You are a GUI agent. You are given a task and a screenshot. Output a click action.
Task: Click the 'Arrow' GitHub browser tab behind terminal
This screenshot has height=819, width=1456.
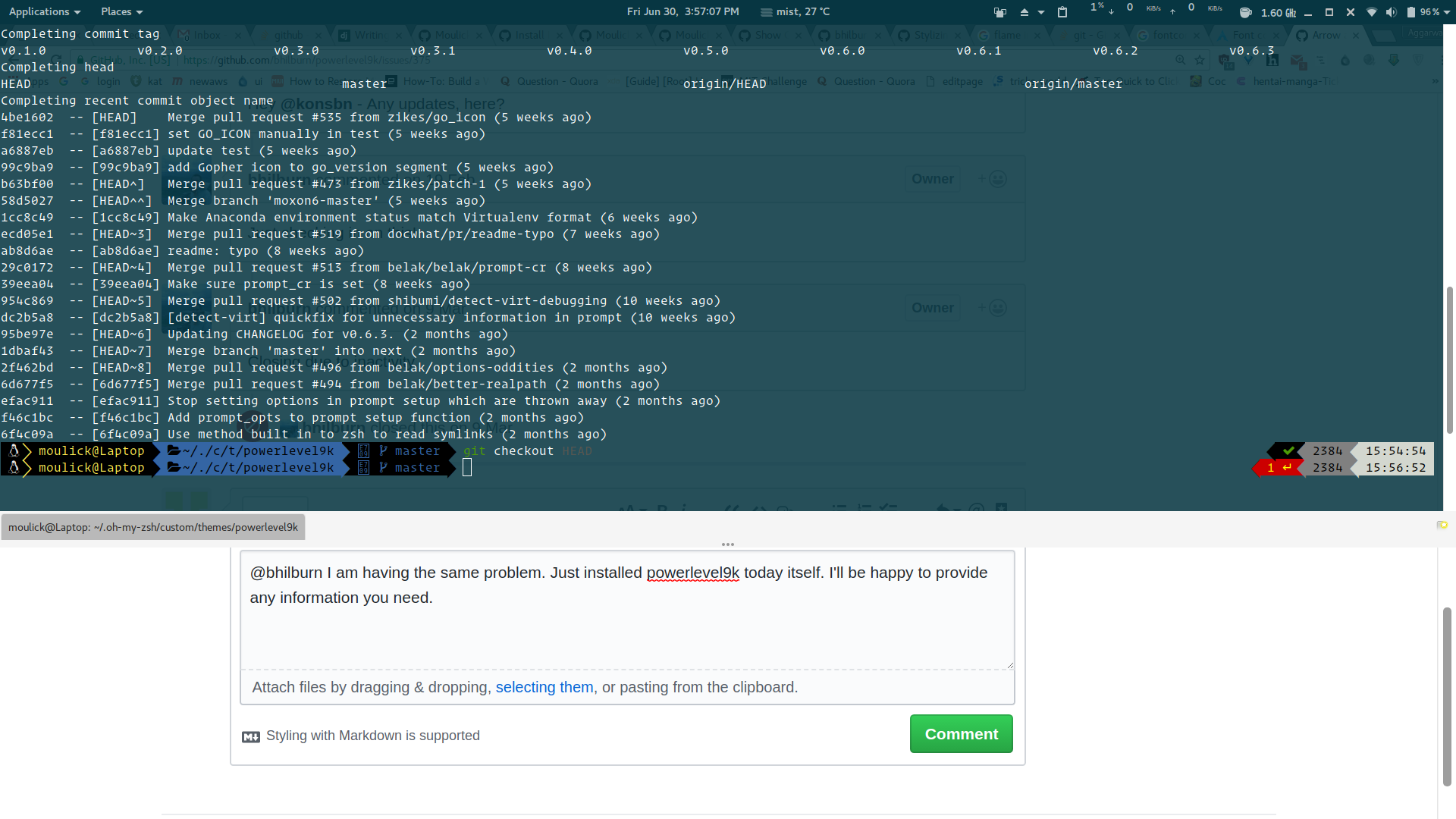(x=1326, y=35)
